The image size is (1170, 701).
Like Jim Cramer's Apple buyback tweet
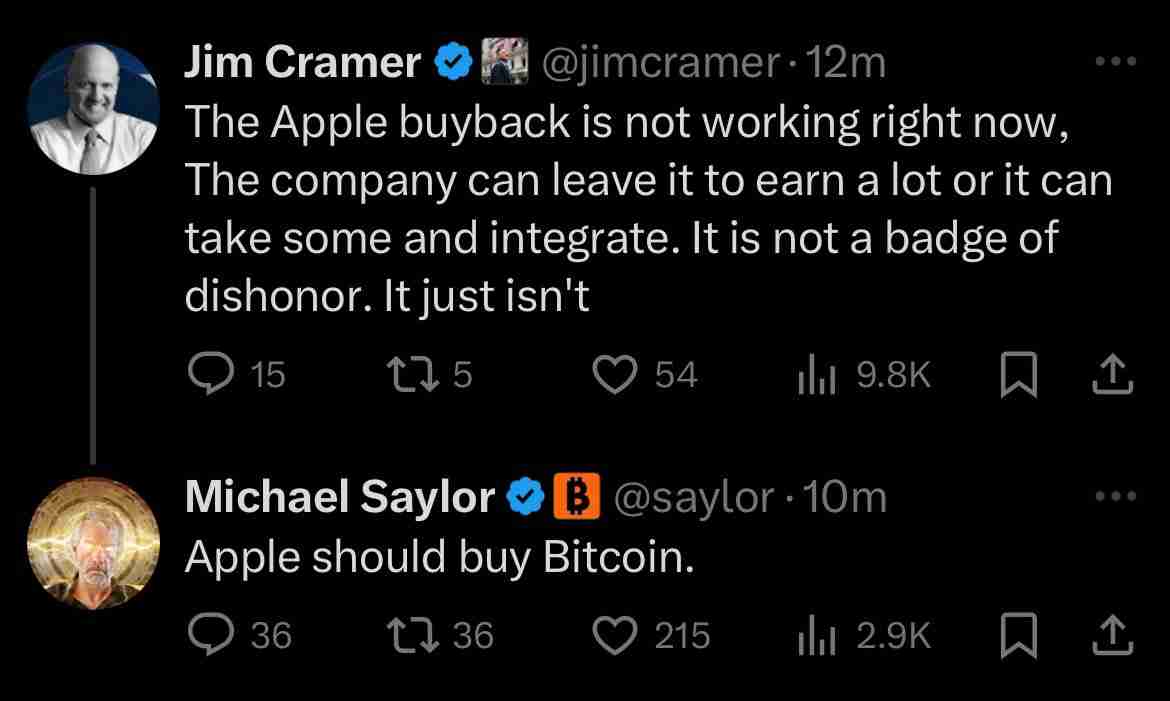[x=614, y=374]
